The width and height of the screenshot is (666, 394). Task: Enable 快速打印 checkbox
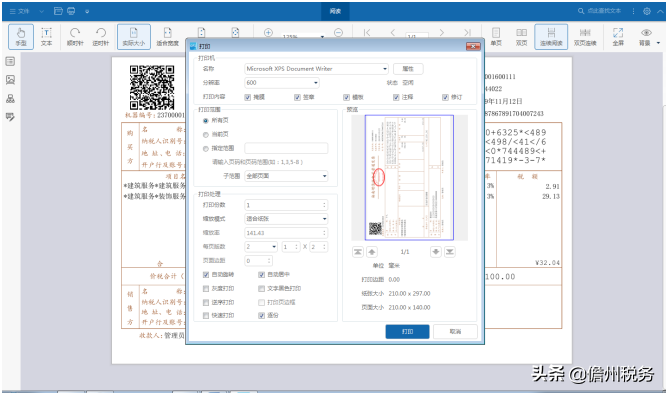[206, 315]
